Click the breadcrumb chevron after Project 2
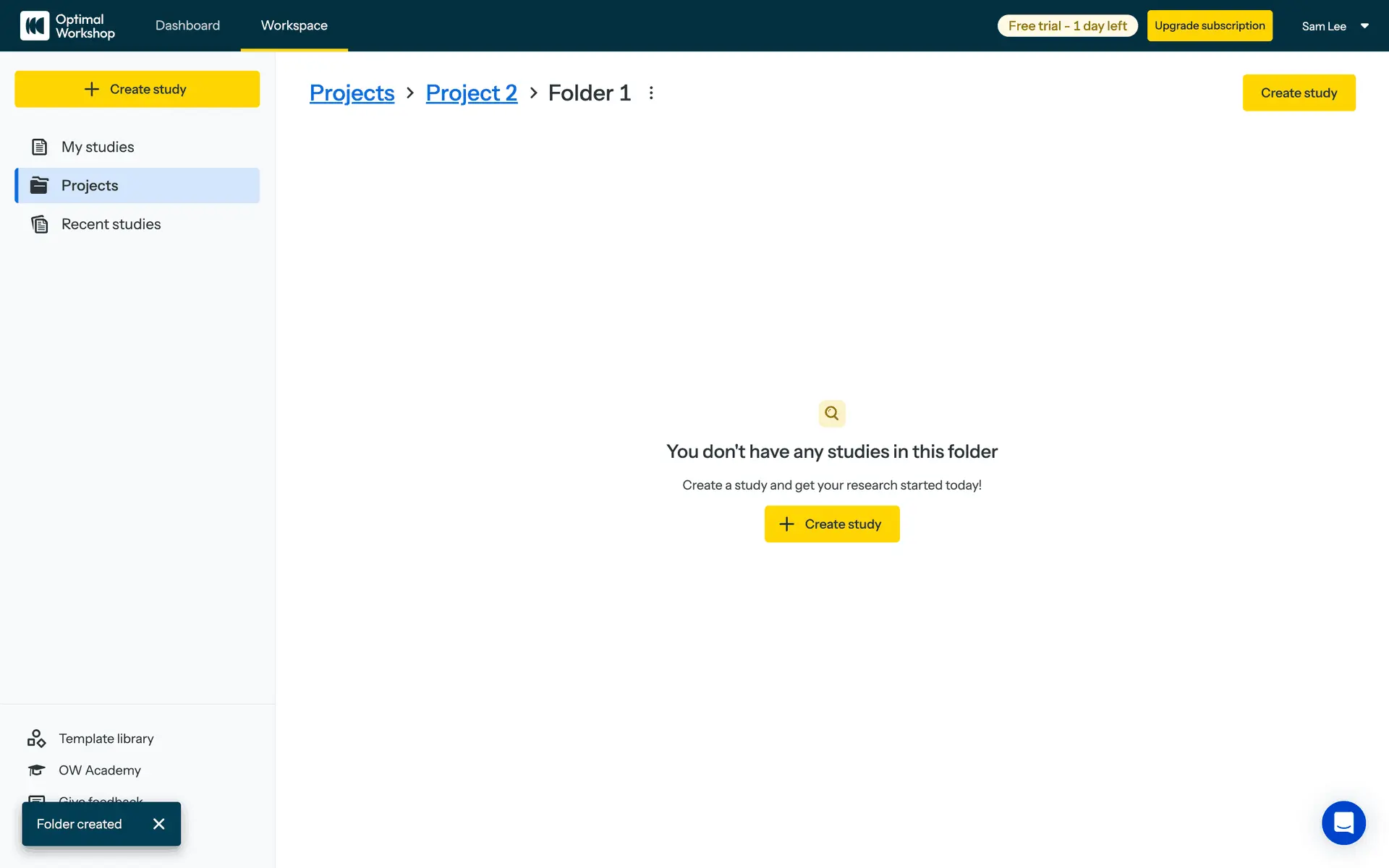This screenshot has width=1389, height=868. tap(533, 93)
